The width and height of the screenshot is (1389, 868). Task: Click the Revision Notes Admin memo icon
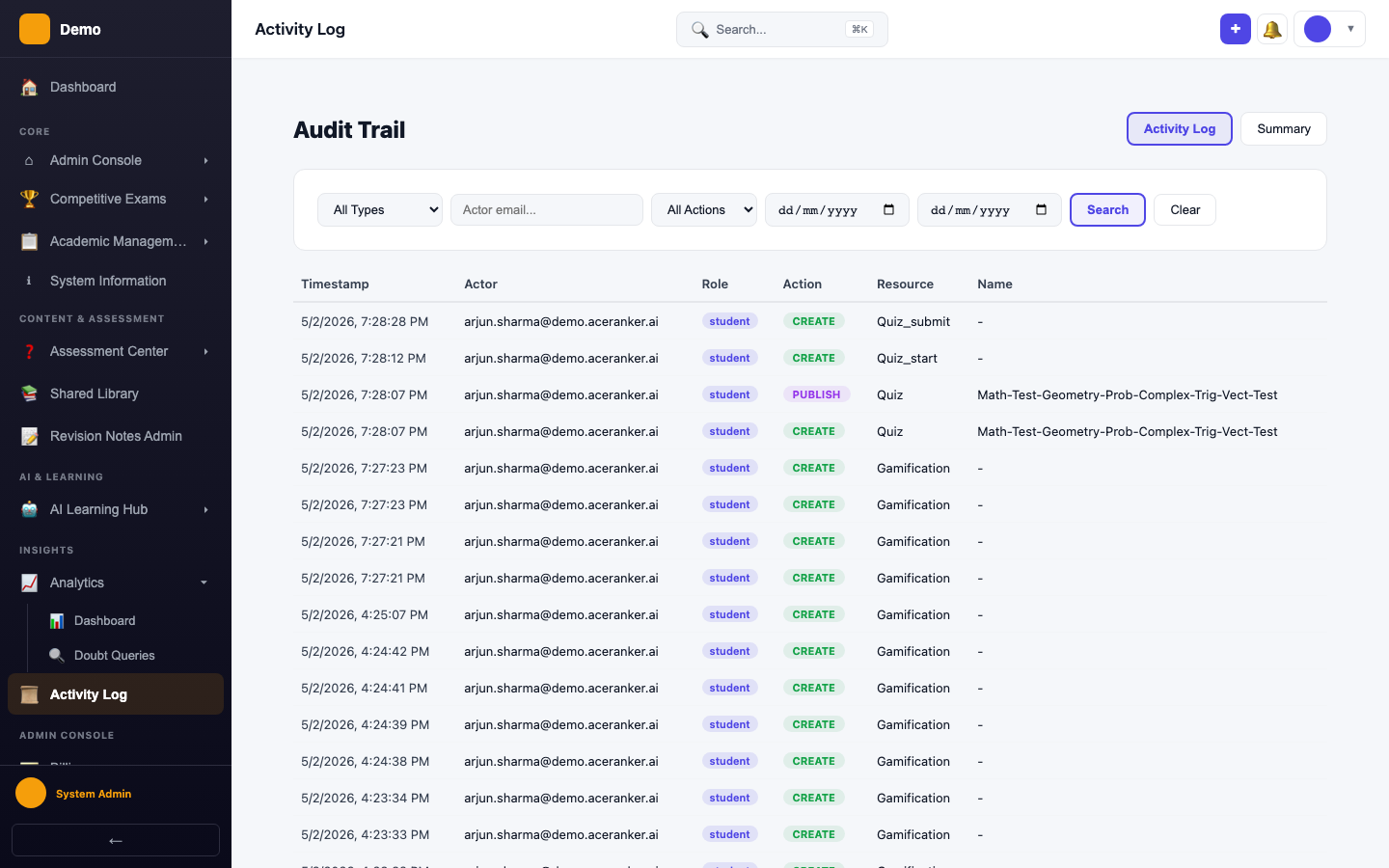pyautogui.click(x=29, y=436)
